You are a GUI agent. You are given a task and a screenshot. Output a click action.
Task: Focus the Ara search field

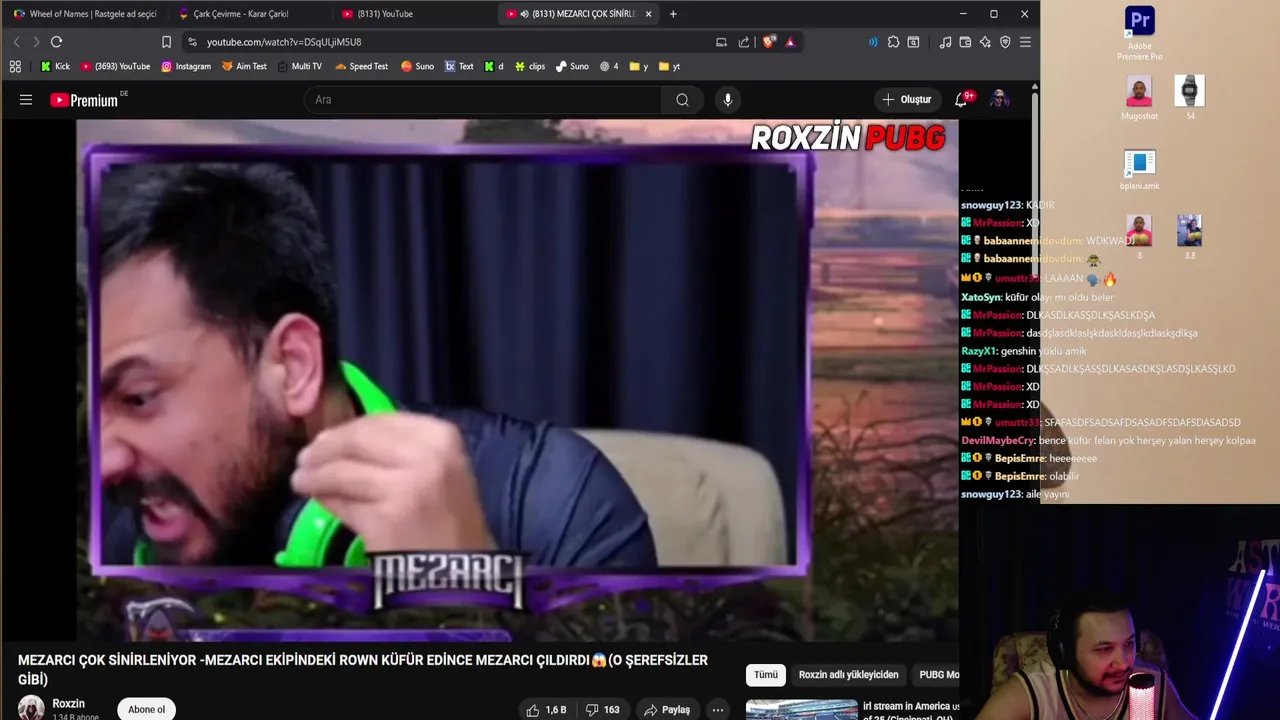[483, 100]
